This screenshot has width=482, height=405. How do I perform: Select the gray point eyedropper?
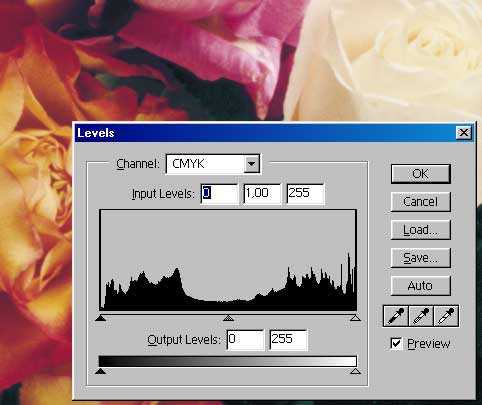click(421, 316)
